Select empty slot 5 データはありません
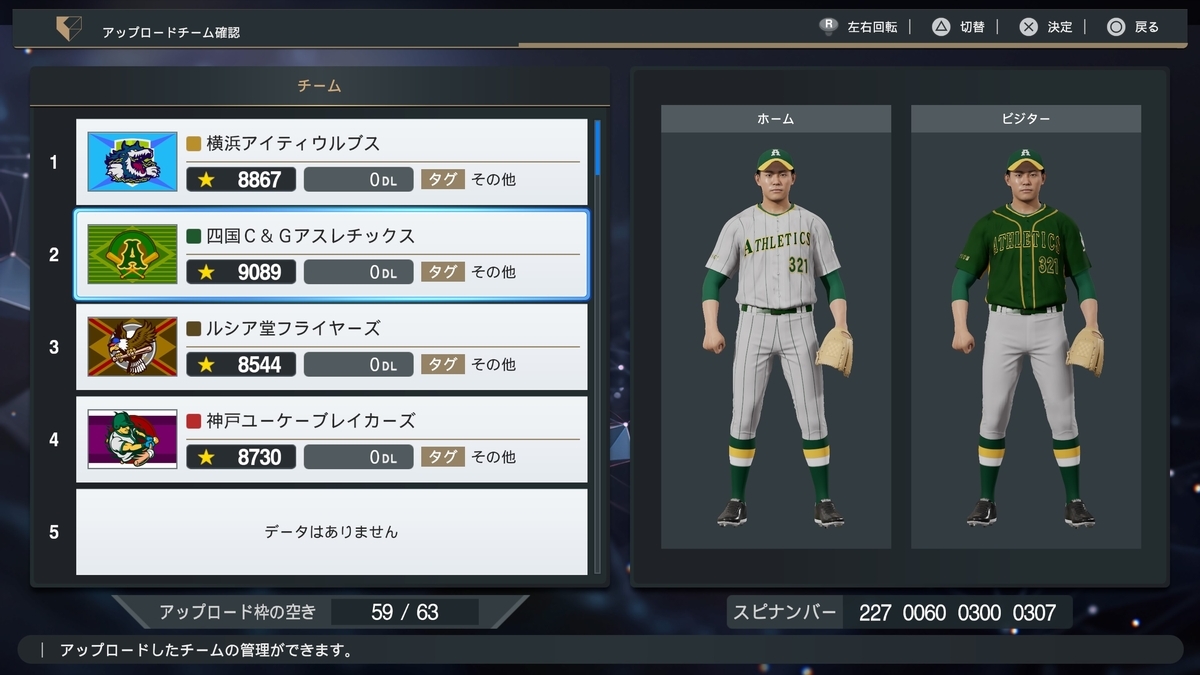The image size is (1200, 675). coord(332,532)
